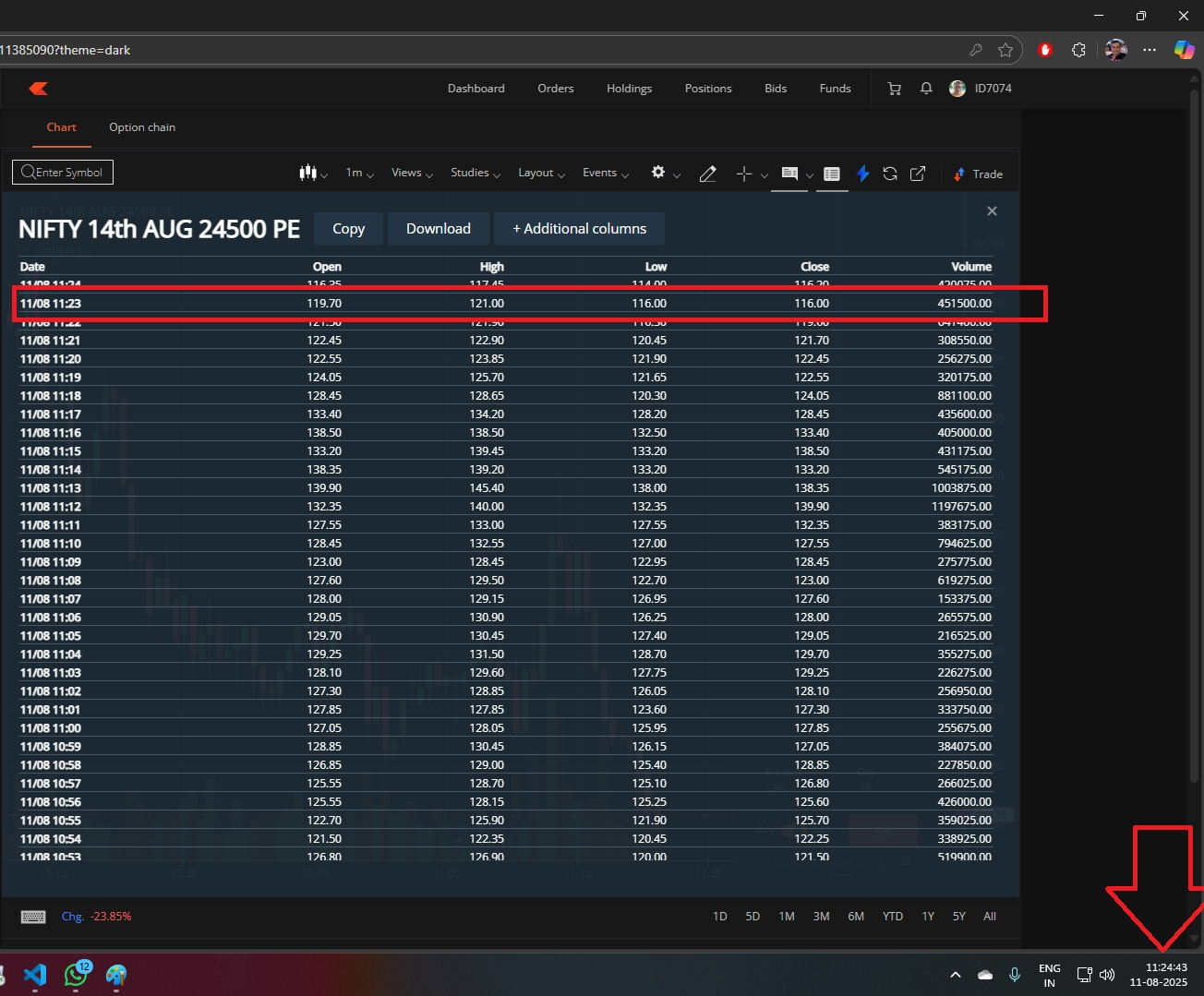The height and width of the screenshot is (996, 1204).
Task: Show hidden tray icons chevron
Action: click(x=956, y=975)
